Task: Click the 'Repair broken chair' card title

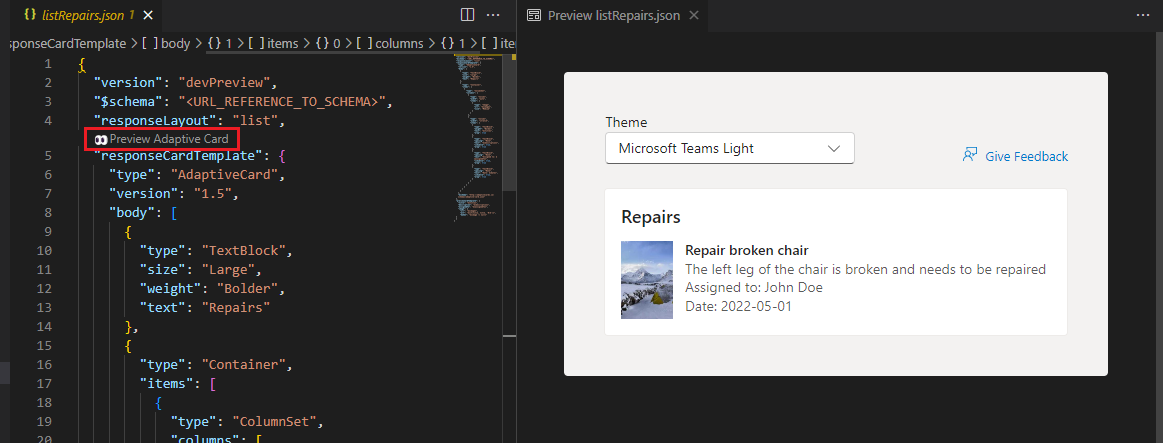Action: tap(746, 250)
